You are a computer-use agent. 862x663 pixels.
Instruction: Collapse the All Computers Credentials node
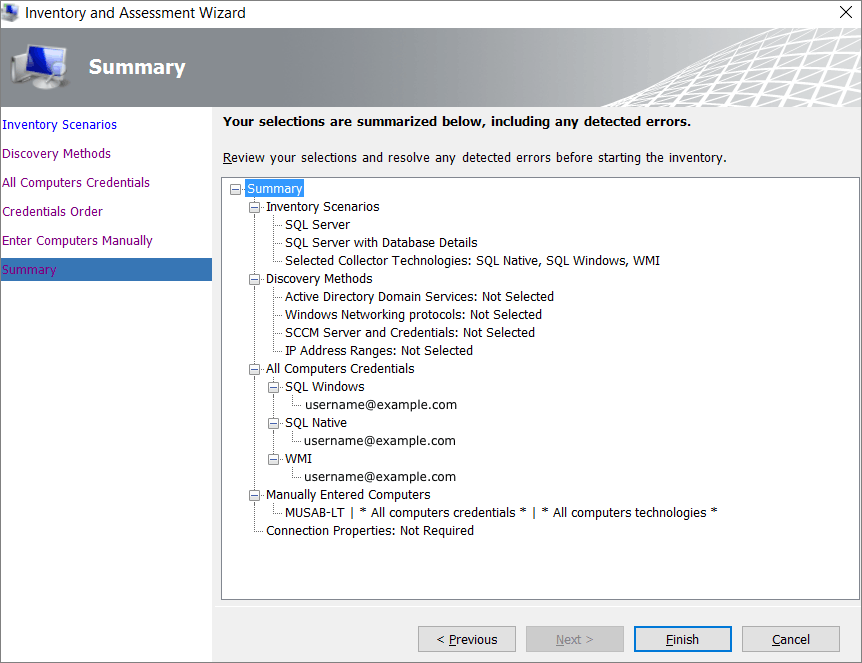click(254, 369)
